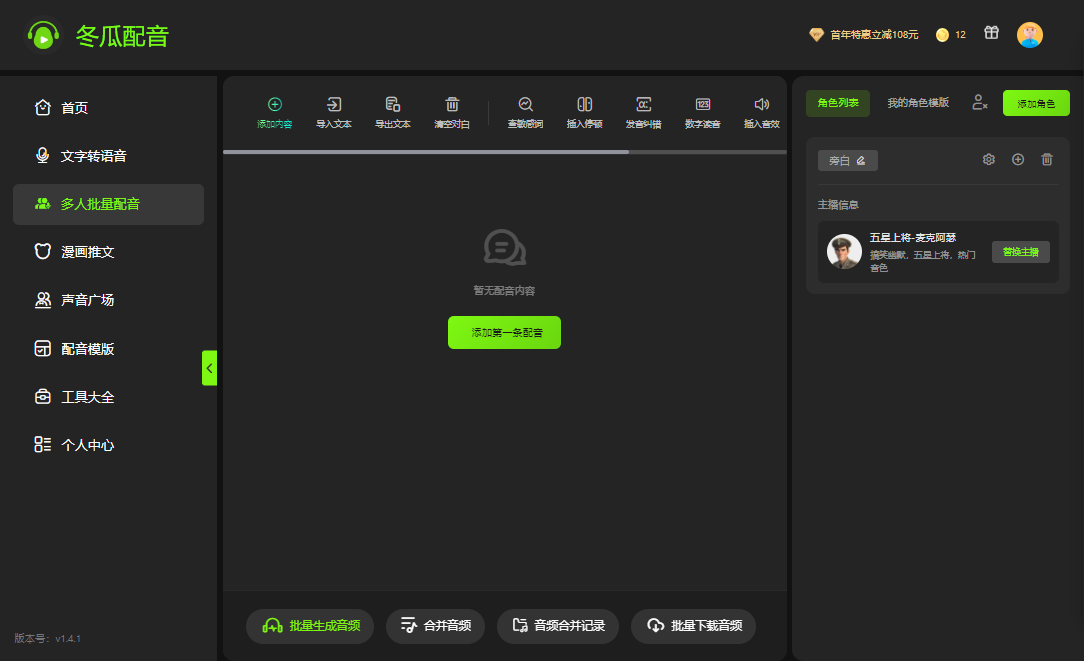
Task: Open the user avatar in top bar
Action: click(1029, 35)
